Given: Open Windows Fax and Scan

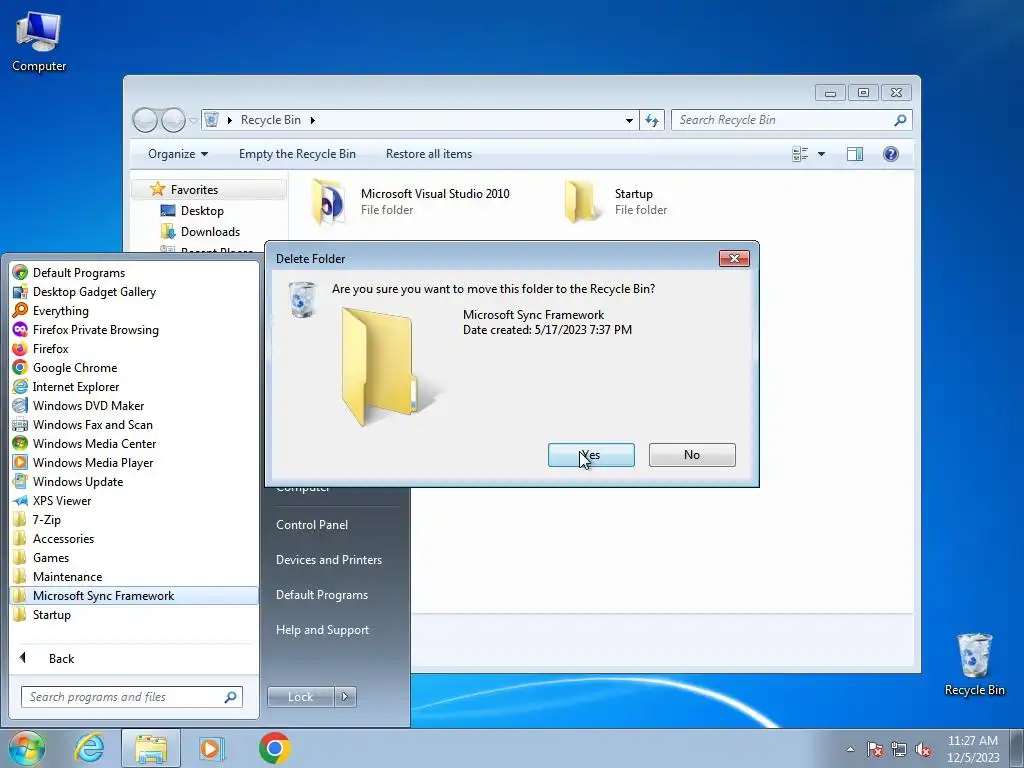Looking at the screenshot, I should [x=134, y=424].
